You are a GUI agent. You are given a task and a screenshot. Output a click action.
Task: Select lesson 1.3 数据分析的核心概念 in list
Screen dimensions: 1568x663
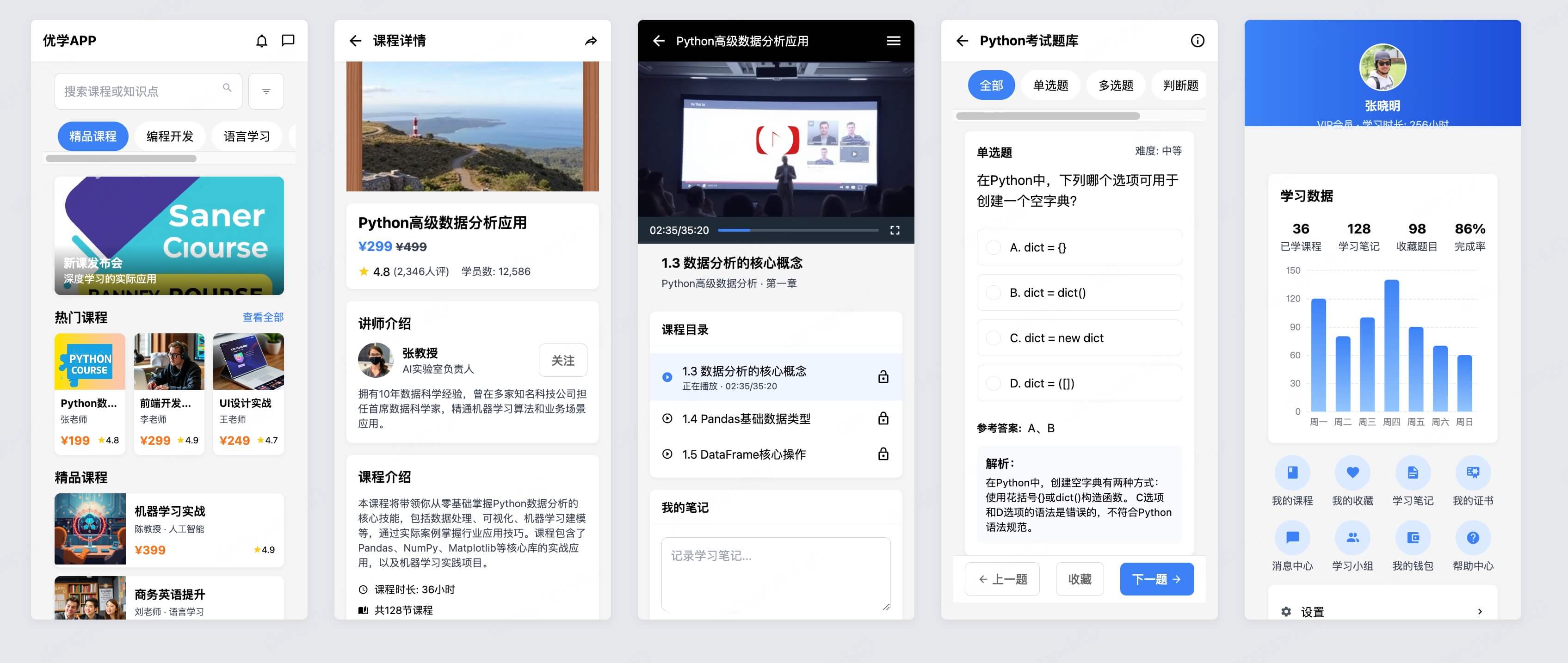click(776, 377)
